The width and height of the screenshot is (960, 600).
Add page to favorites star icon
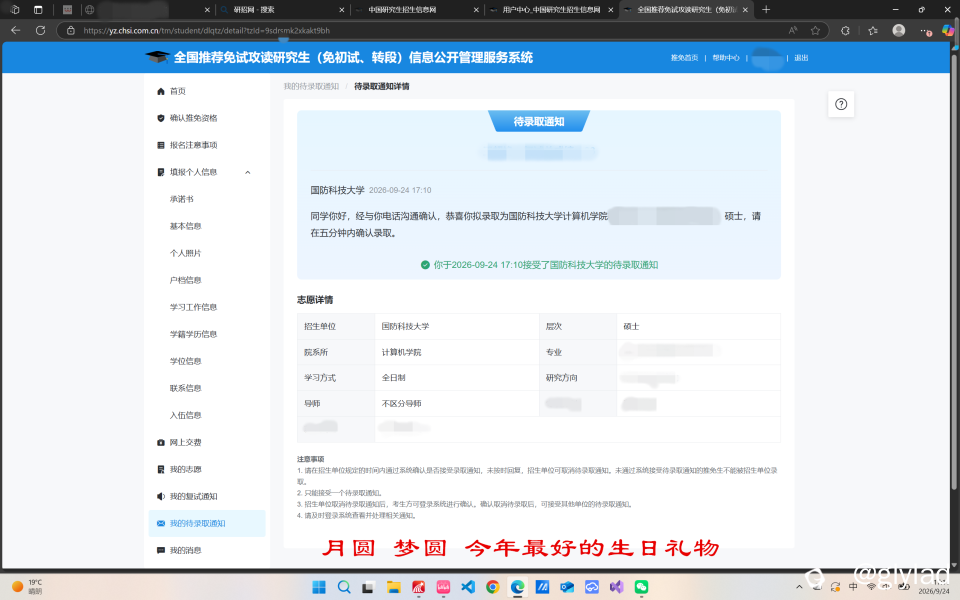click(x=815, y=30)
